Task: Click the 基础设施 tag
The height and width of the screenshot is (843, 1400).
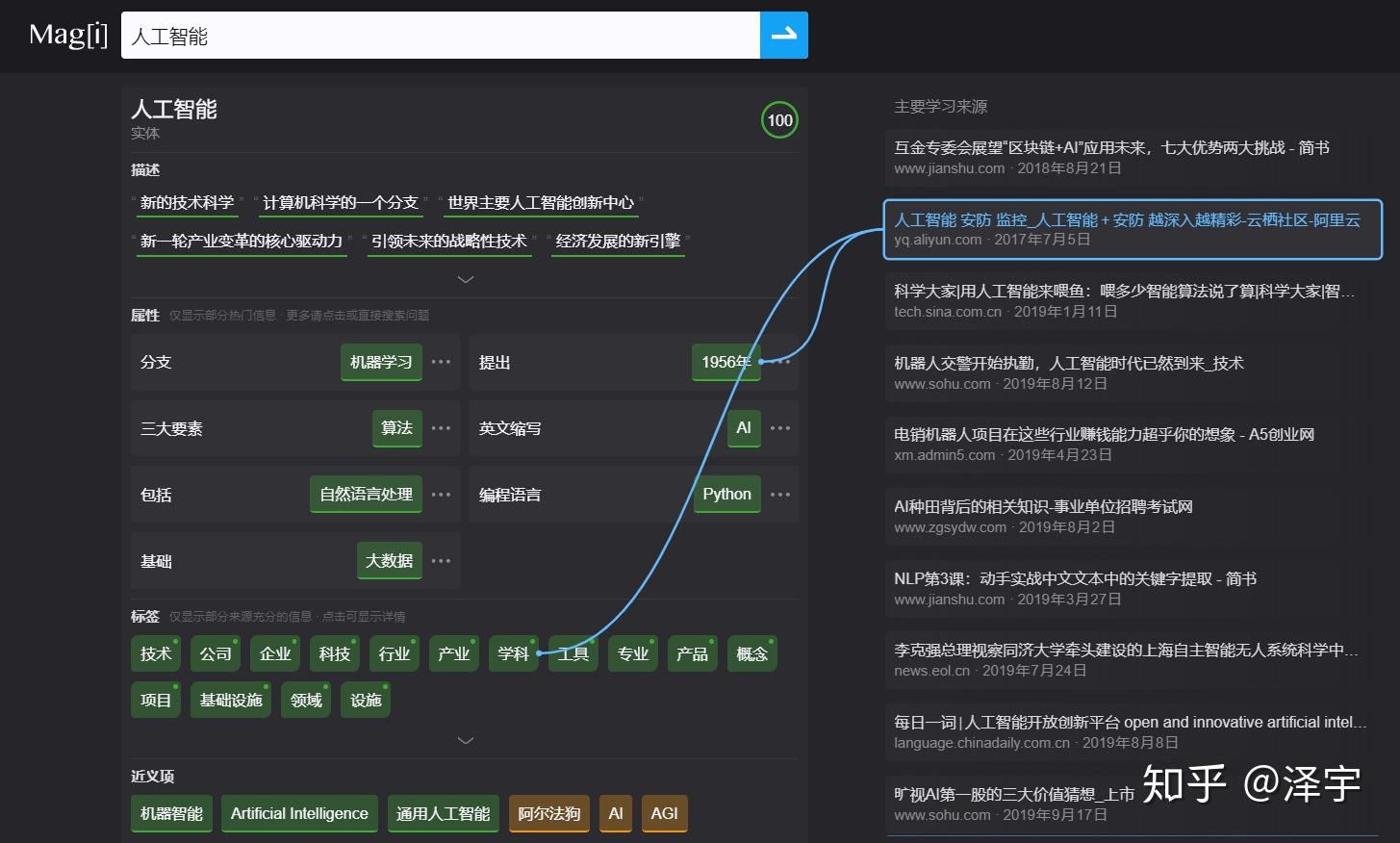Action: (x=231, y=701)
